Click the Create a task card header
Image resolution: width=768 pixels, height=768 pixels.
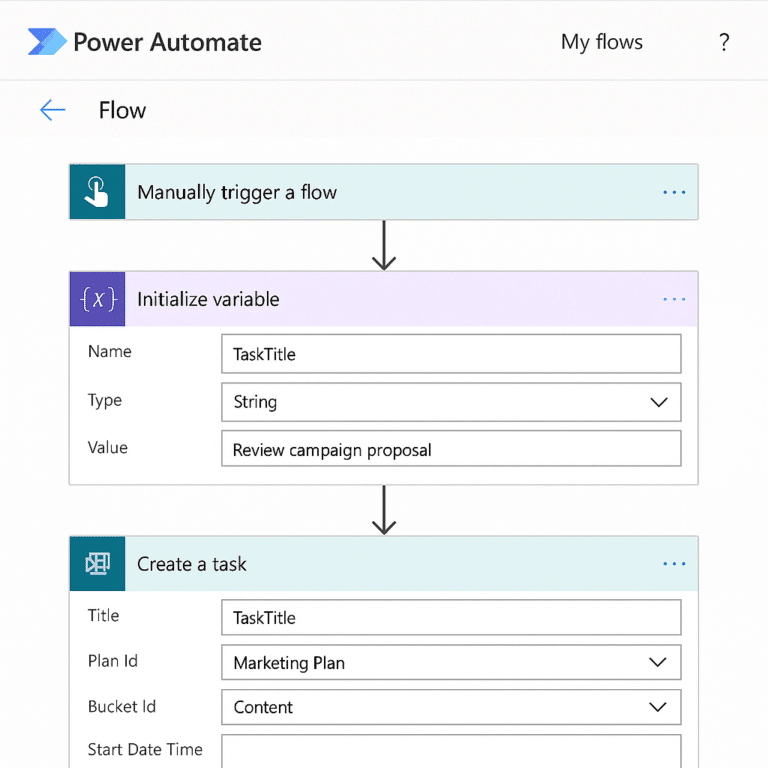(x=390, y=564)
